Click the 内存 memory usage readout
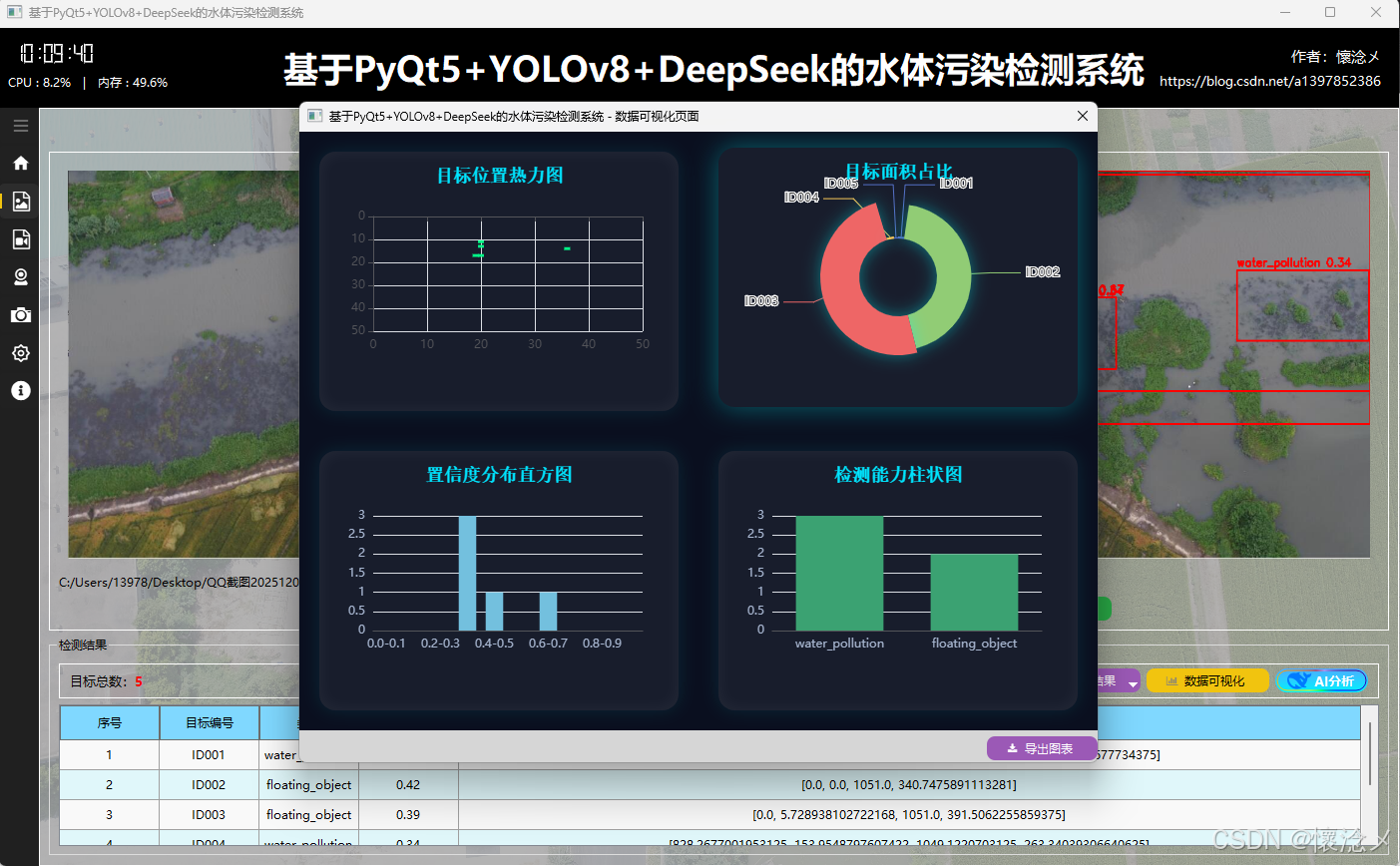The width and height of the screenshot is (1400, 866). click(133, 83)
